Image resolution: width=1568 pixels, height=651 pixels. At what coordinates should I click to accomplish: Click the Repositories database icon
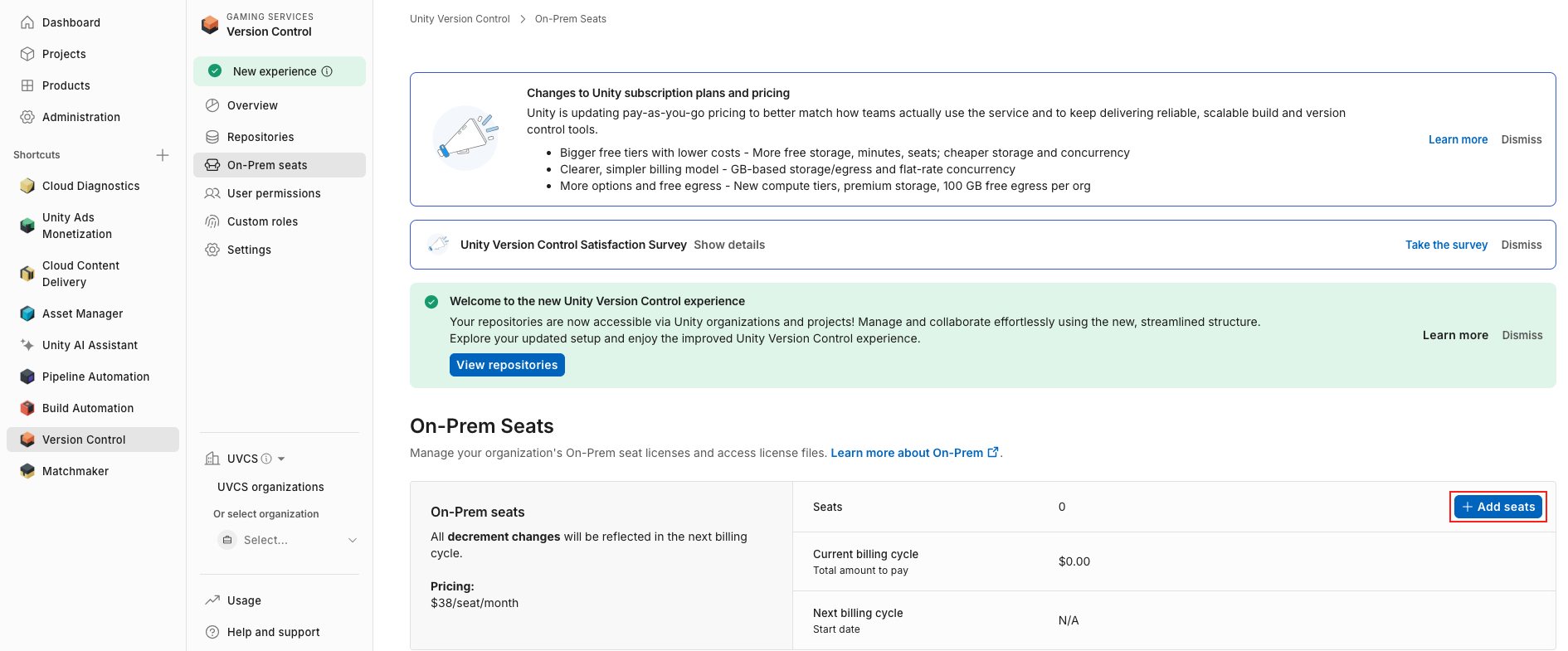pyautogui.click(x=212, y=137)
